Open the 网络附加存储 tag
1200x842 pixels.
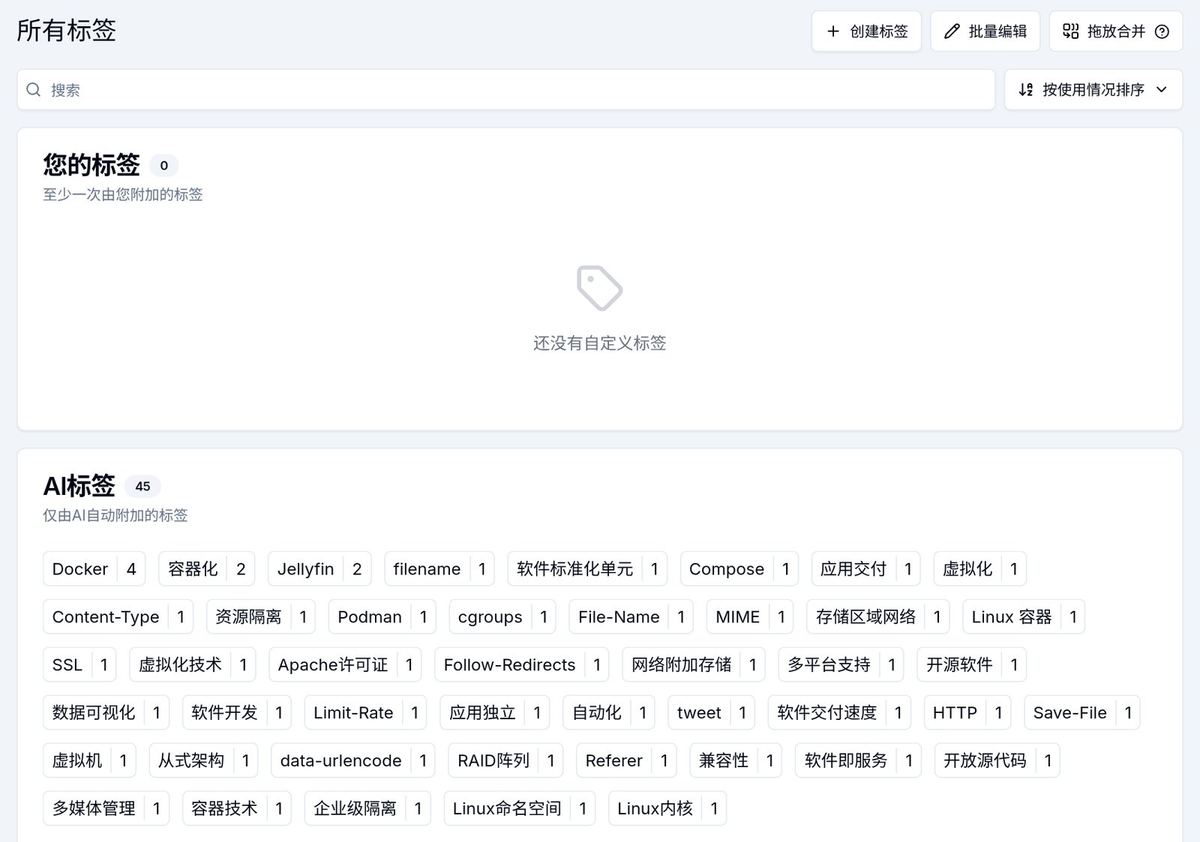point(694,665)
